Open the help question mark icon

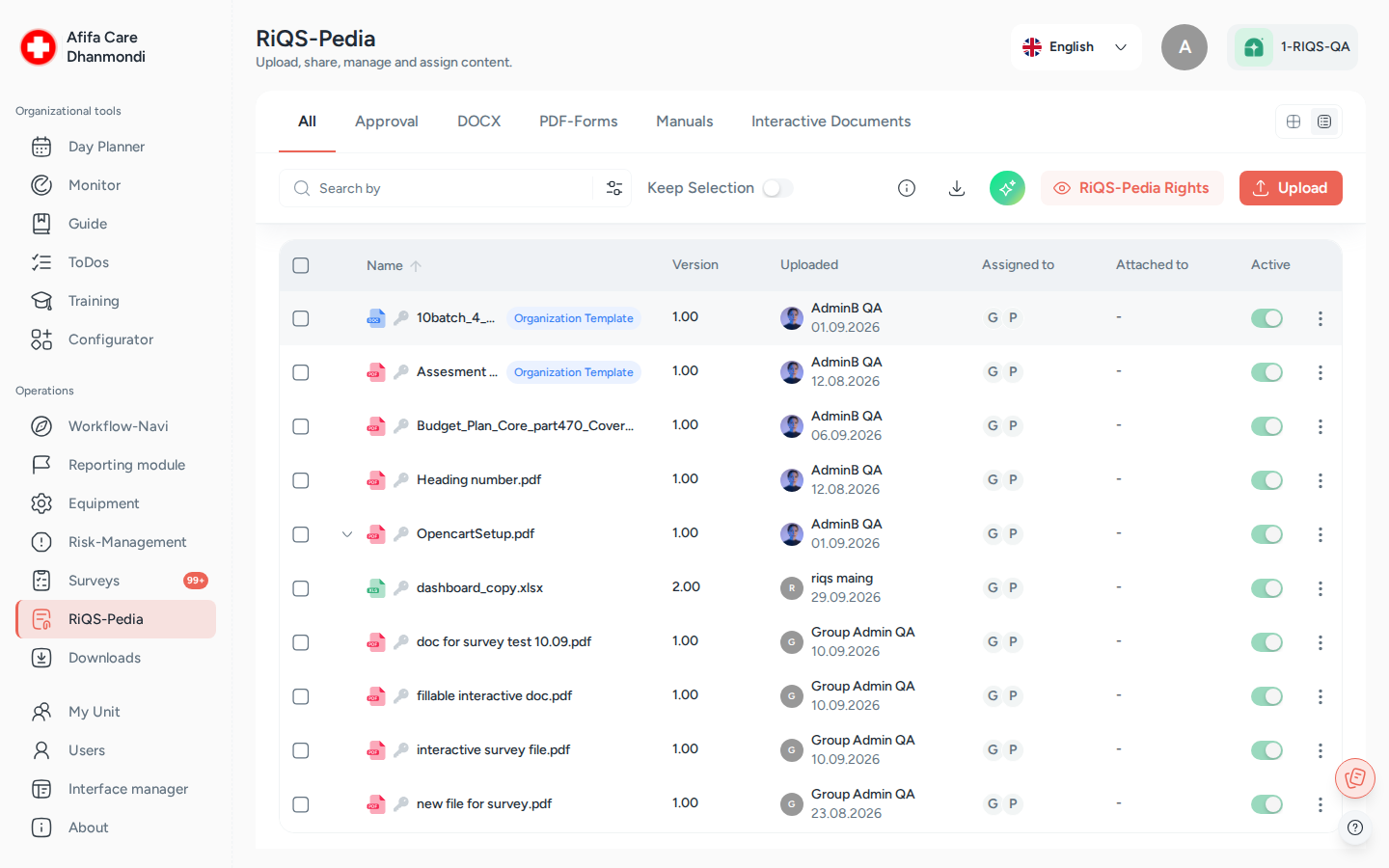coord(1355,827)
